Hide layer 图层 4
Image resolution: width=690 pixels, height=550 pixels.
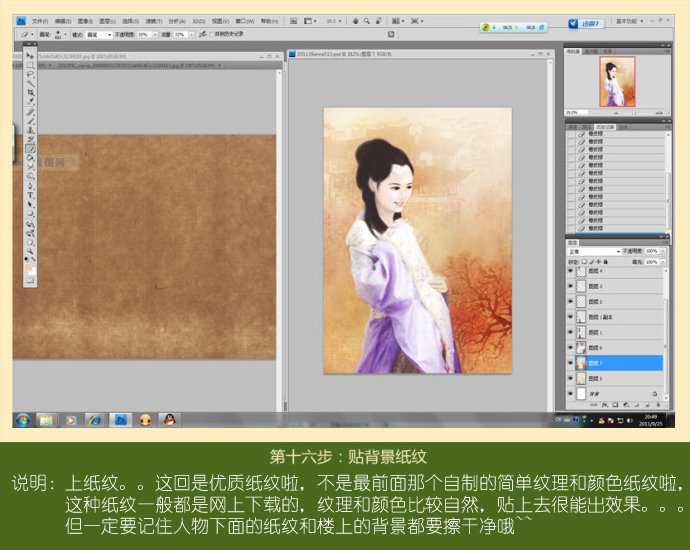click(x=570, y=271)
